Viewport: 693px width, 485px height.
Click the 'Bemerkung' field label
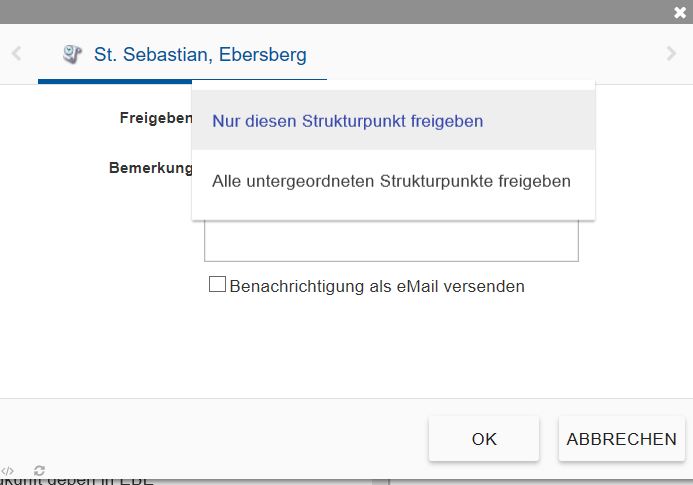click(x=150, y=168)
